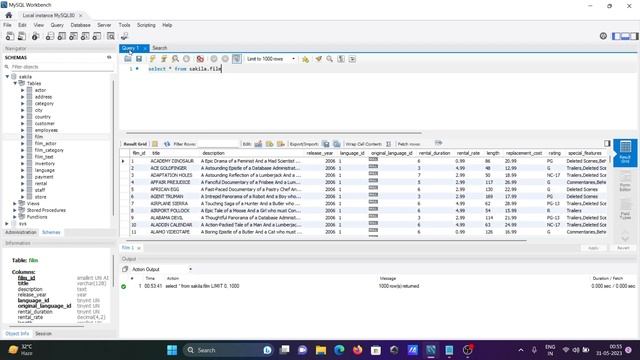Viewport: 640px width, 360px height.
Task: Open SQL script file from main toolbar
Action: click(x=22, y=36)
